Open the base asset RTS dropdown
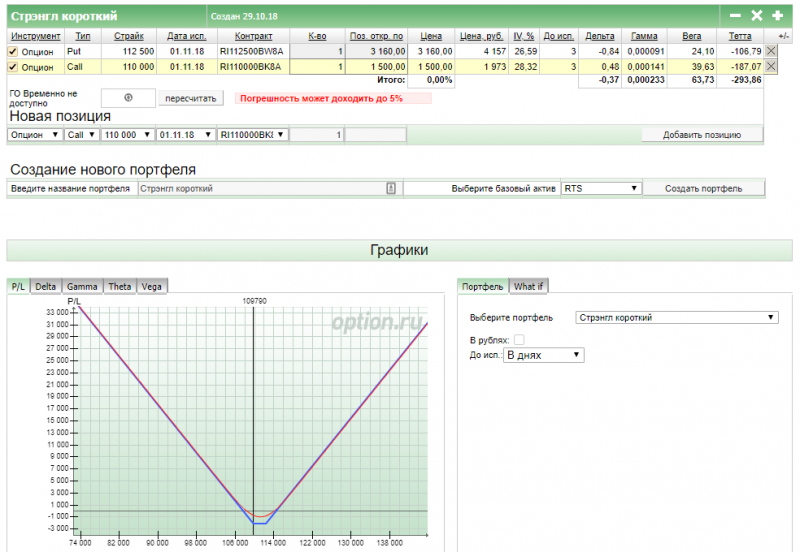800x552 pixels. coord(601,189)
